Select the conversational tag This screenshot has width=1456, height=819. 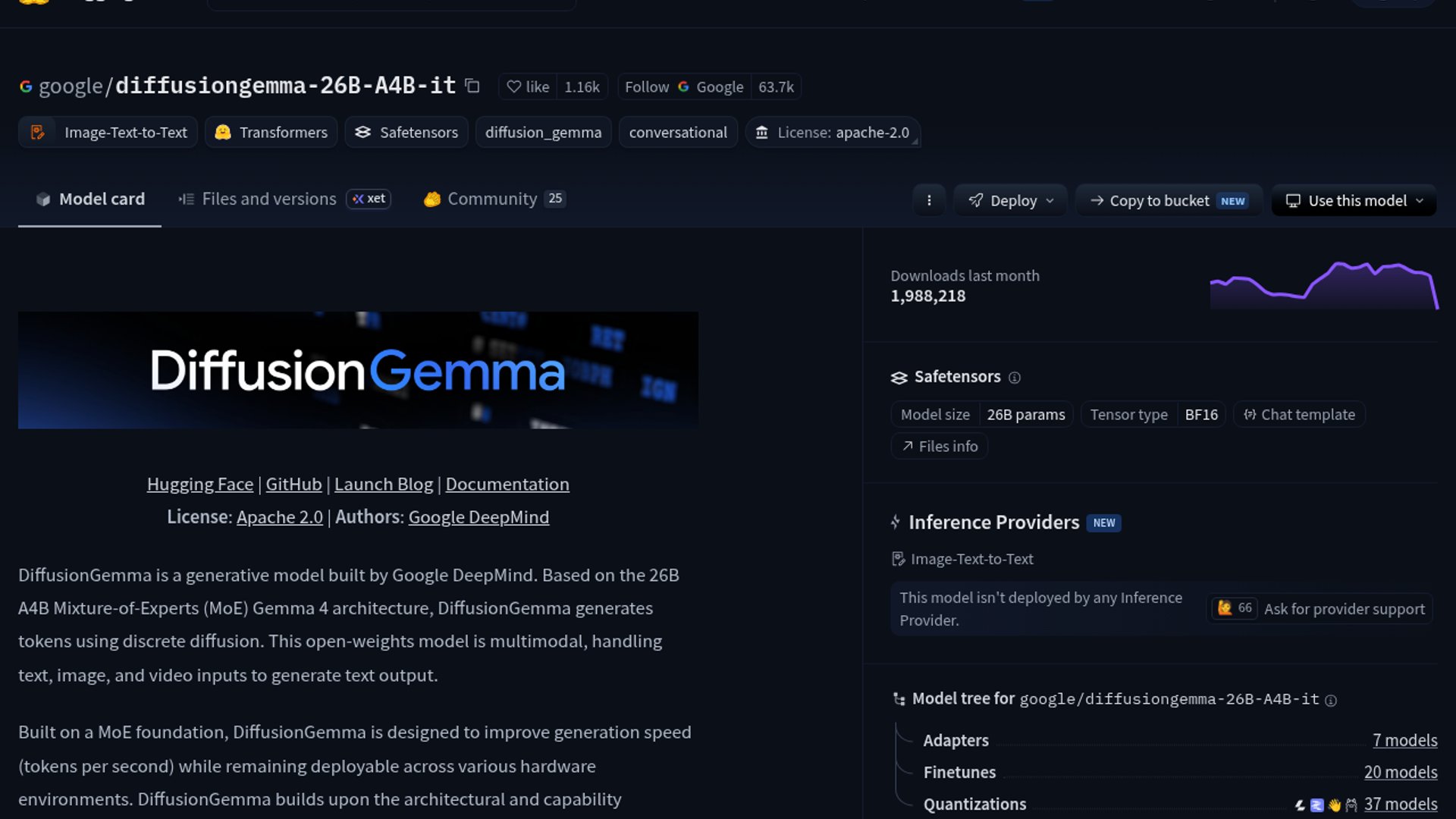(678, 132)
